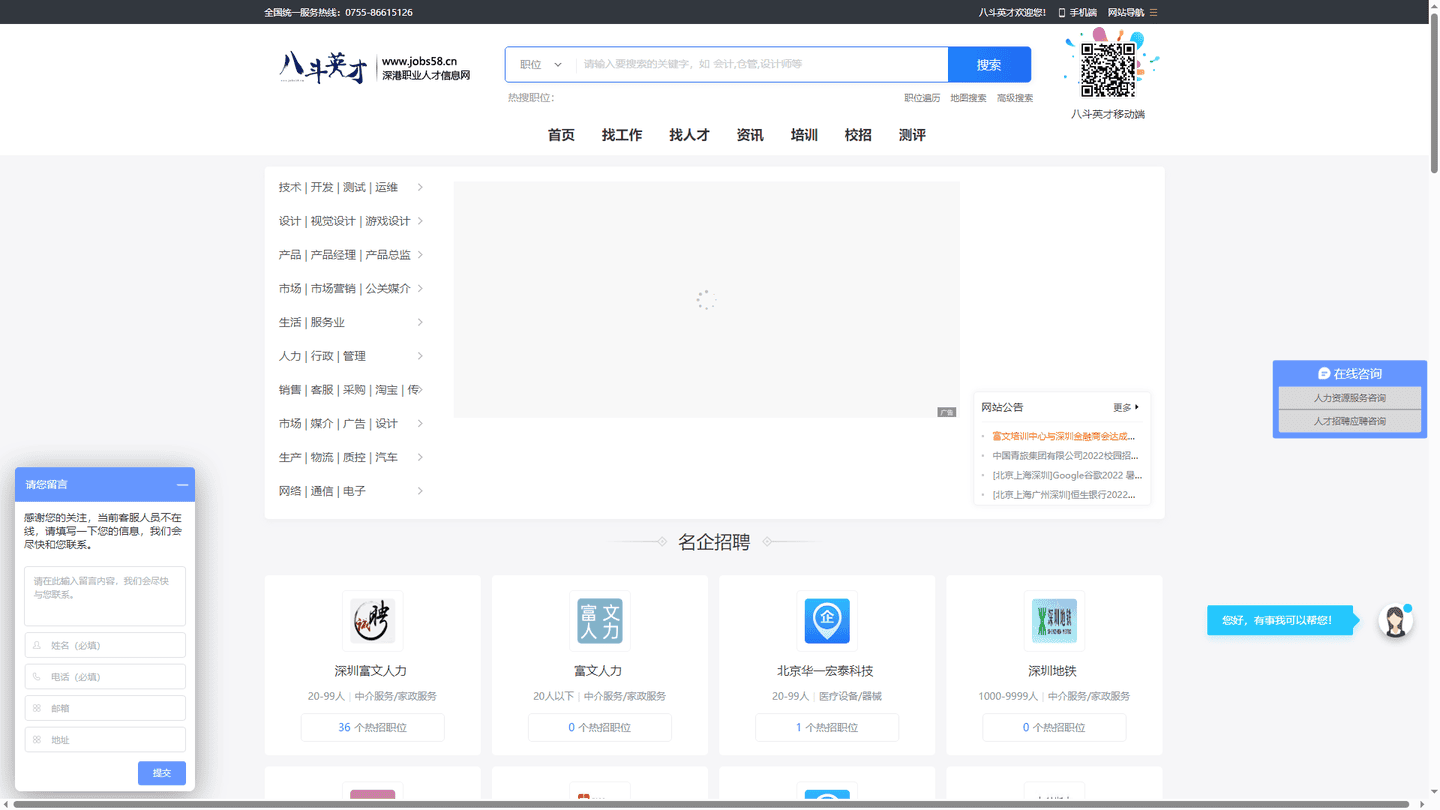This screenshot has width=1440, height=810.
Task: Click 0 个热招职位 under 富文人力
Action: tap(600, 727)
